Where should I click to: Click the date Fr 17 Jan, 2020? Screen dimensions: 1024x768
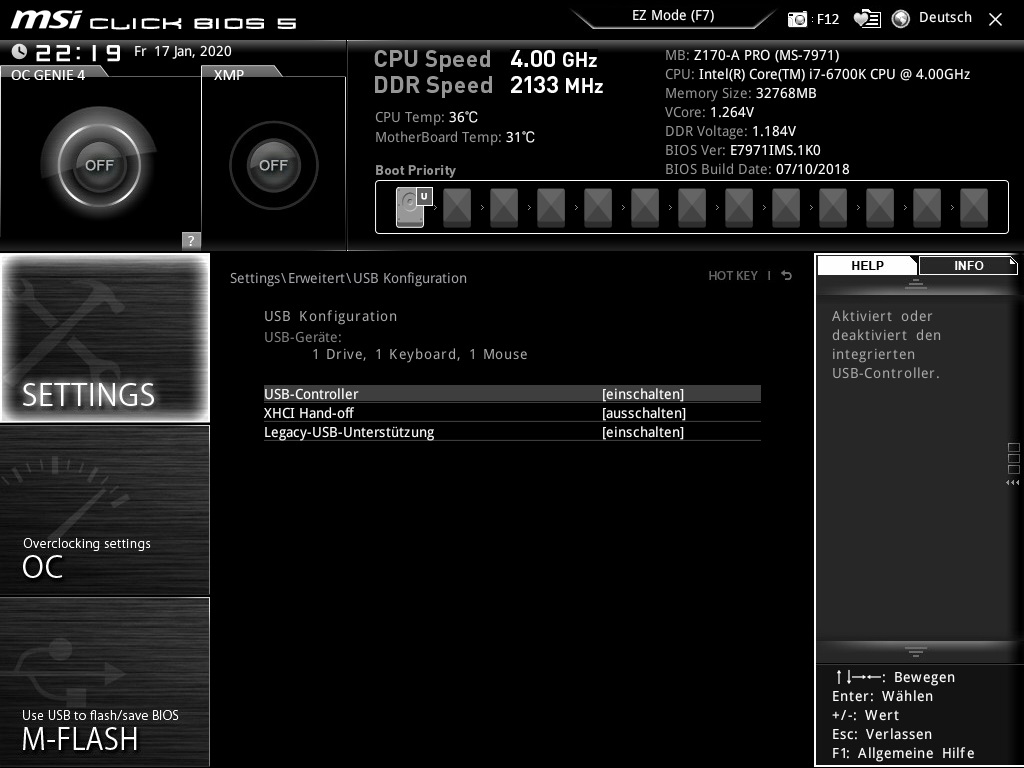183,52
